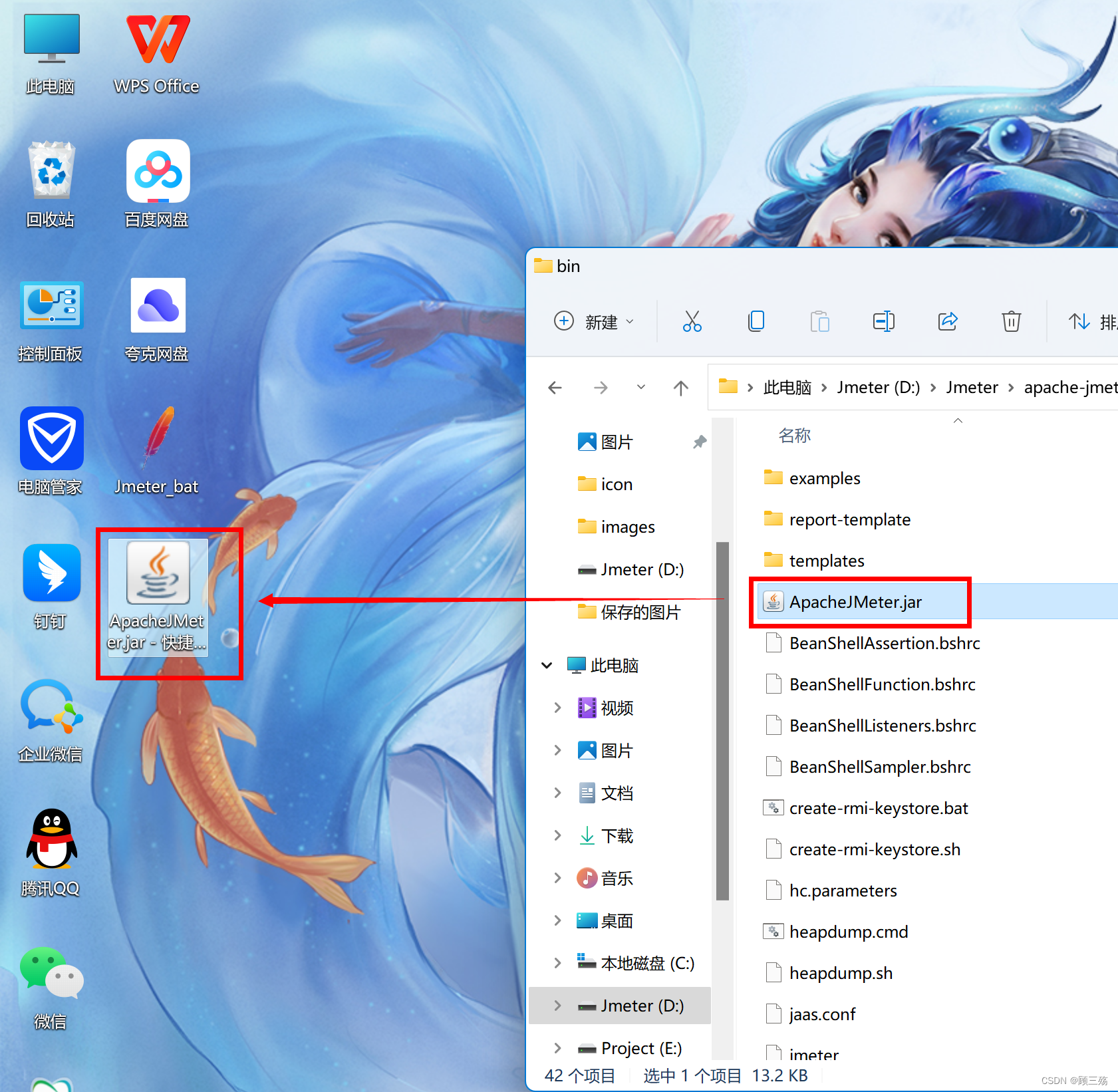Click the Rename icon in Explorer toolbar
Viewport: 1118px width, 1092px height.
click(x=884, y=322)
